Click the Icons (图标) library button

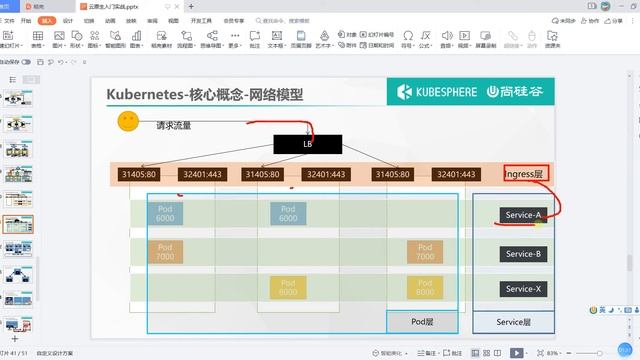94,39
